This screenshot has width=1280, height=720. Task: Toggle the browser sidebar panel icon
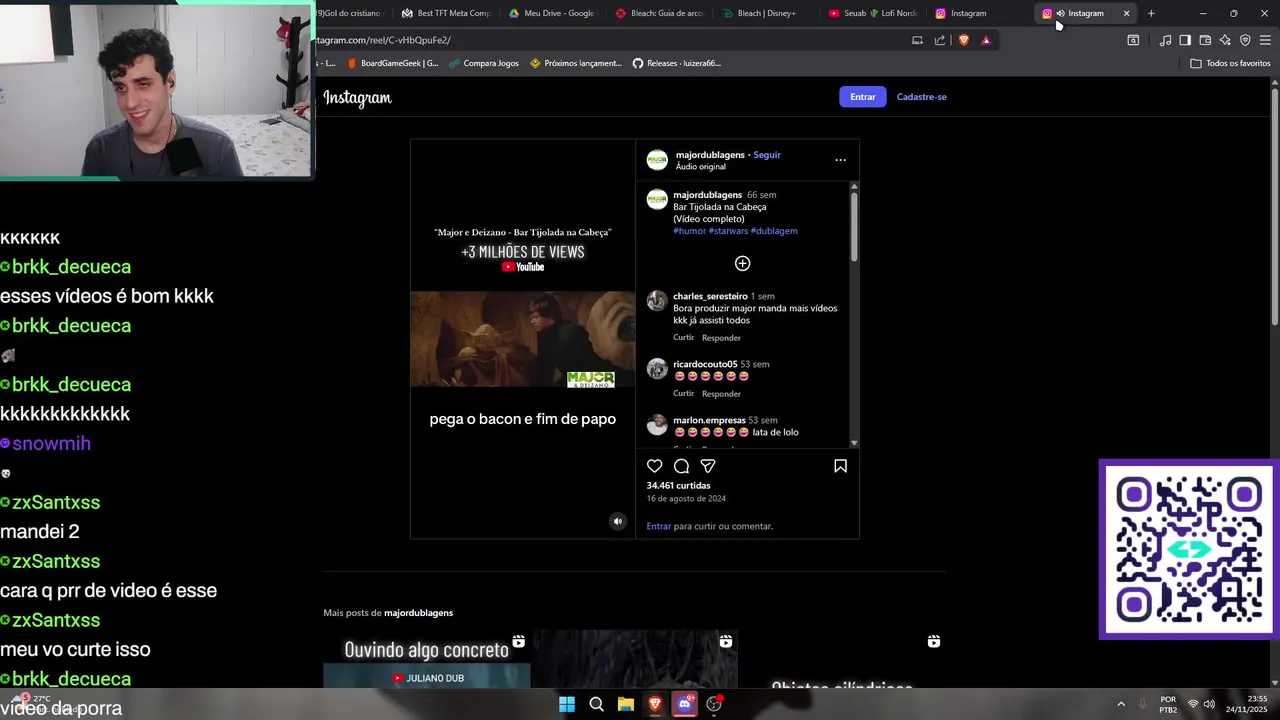pyautogui.click(x=1185, y=40)
